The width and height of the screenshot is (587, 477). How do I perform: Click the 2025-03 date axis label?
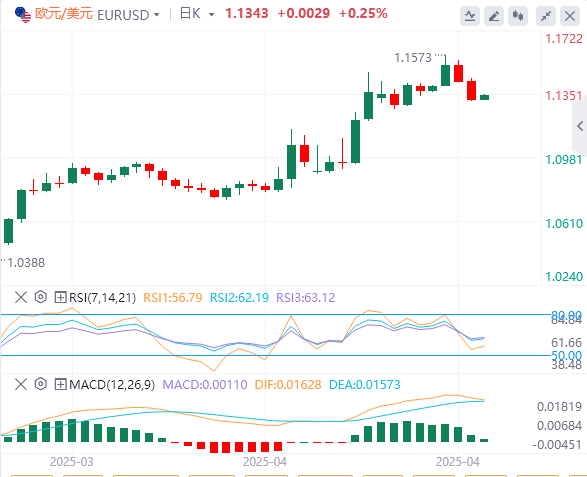pyautogui.click(x=72, y=462)
